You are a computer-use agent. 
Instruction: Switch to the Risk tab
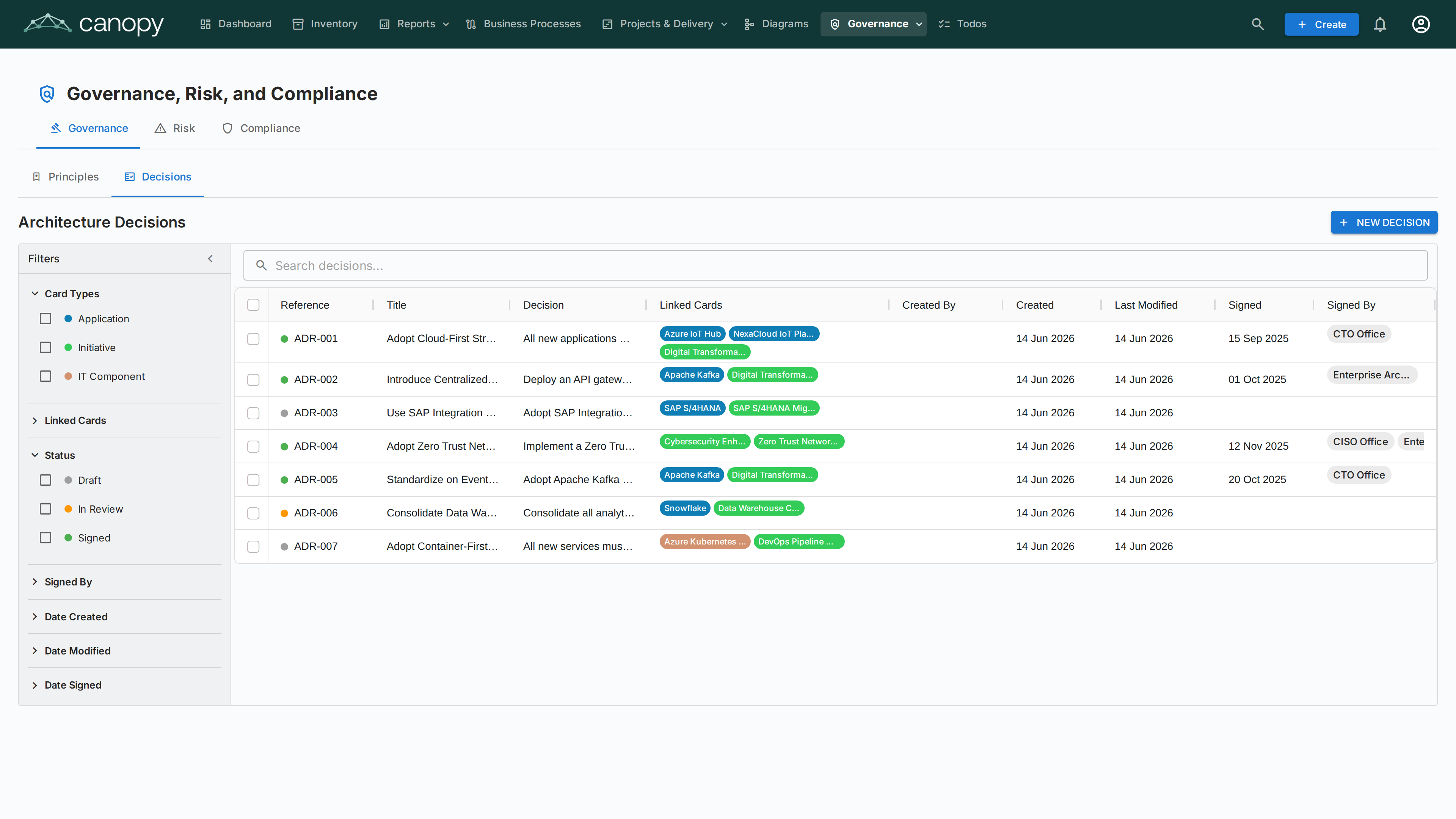point(175,128)
